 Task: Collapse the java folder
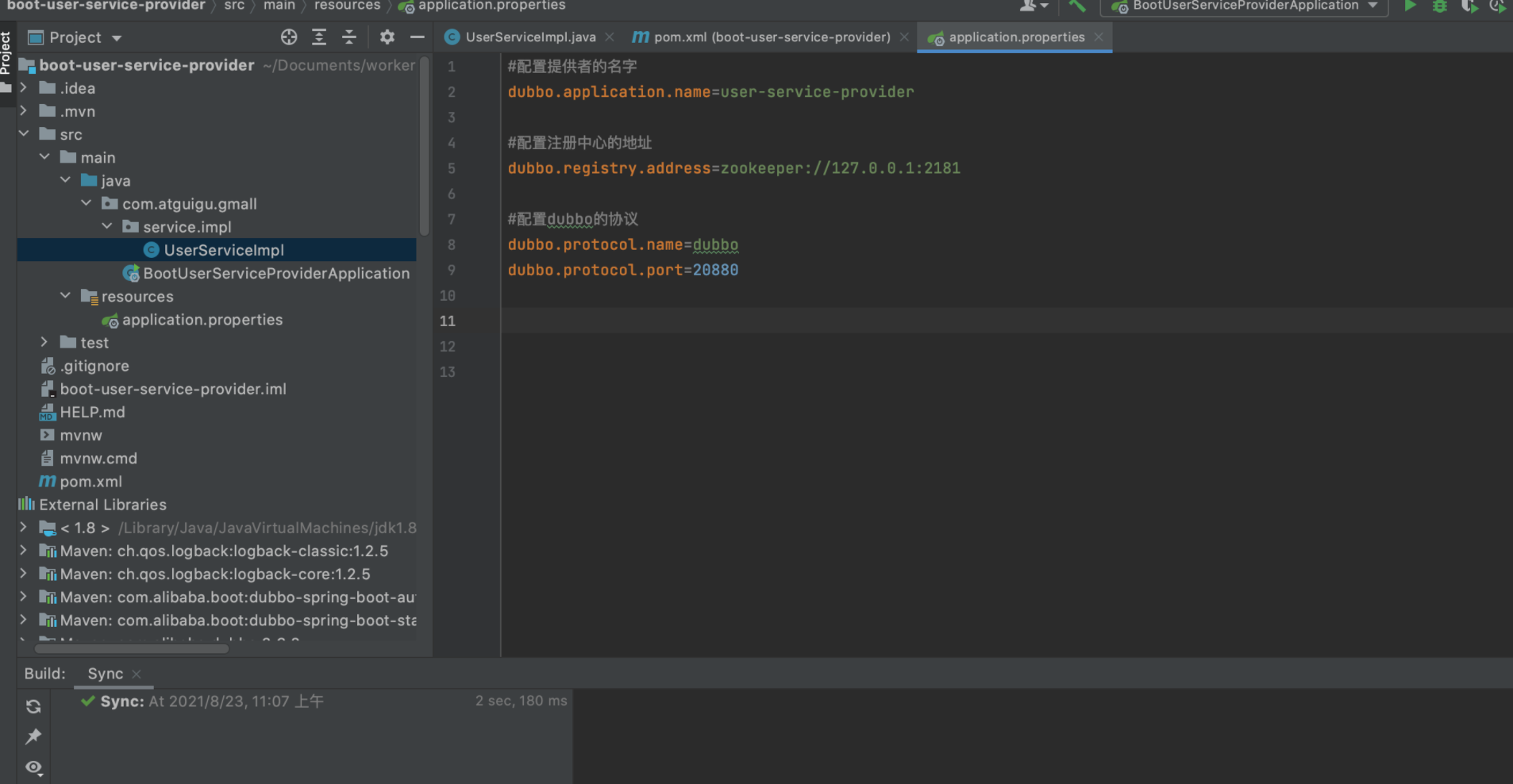point(65,180)
